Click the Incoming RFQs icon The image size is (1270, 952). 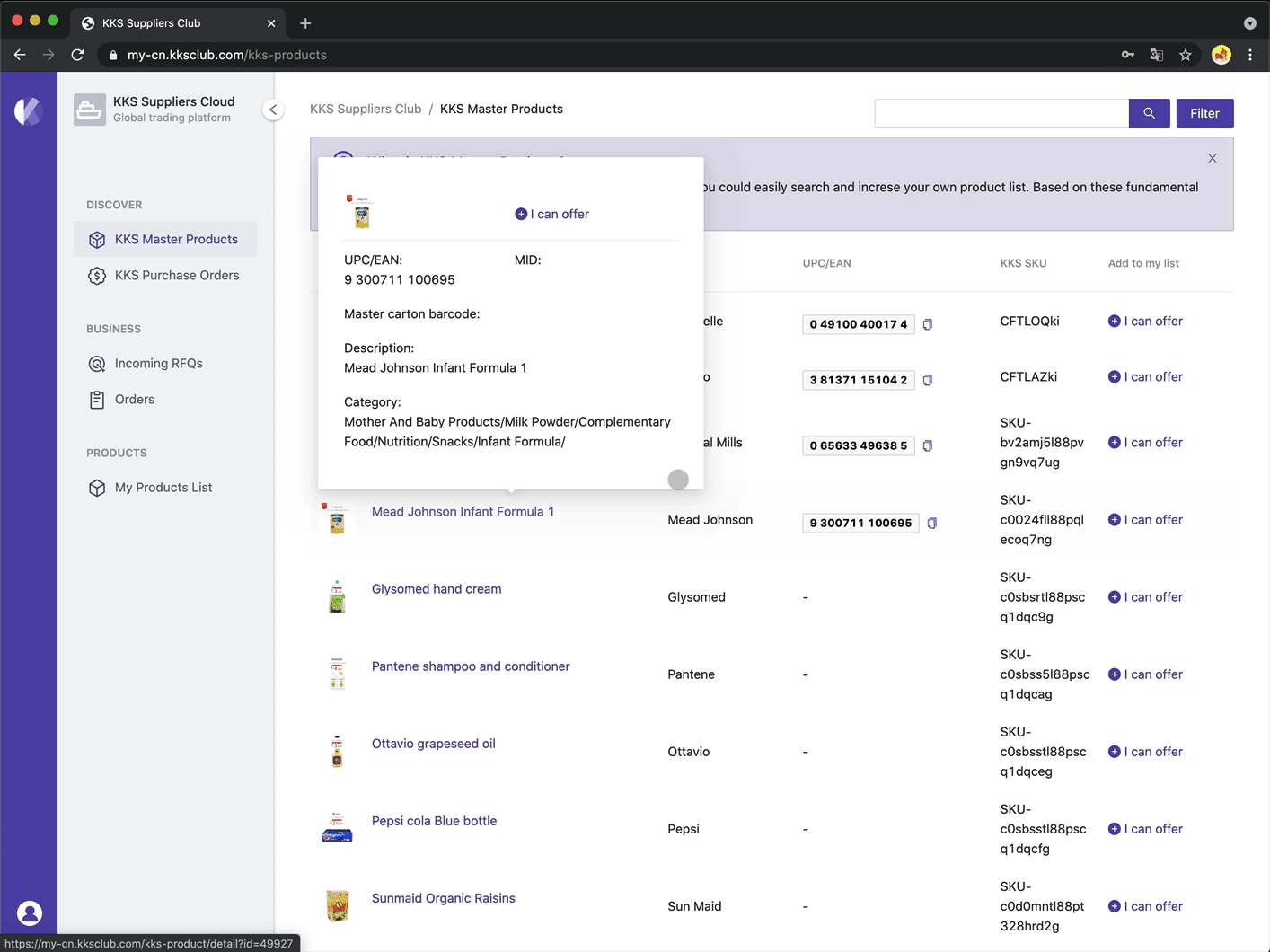click(x=97, y=364)
